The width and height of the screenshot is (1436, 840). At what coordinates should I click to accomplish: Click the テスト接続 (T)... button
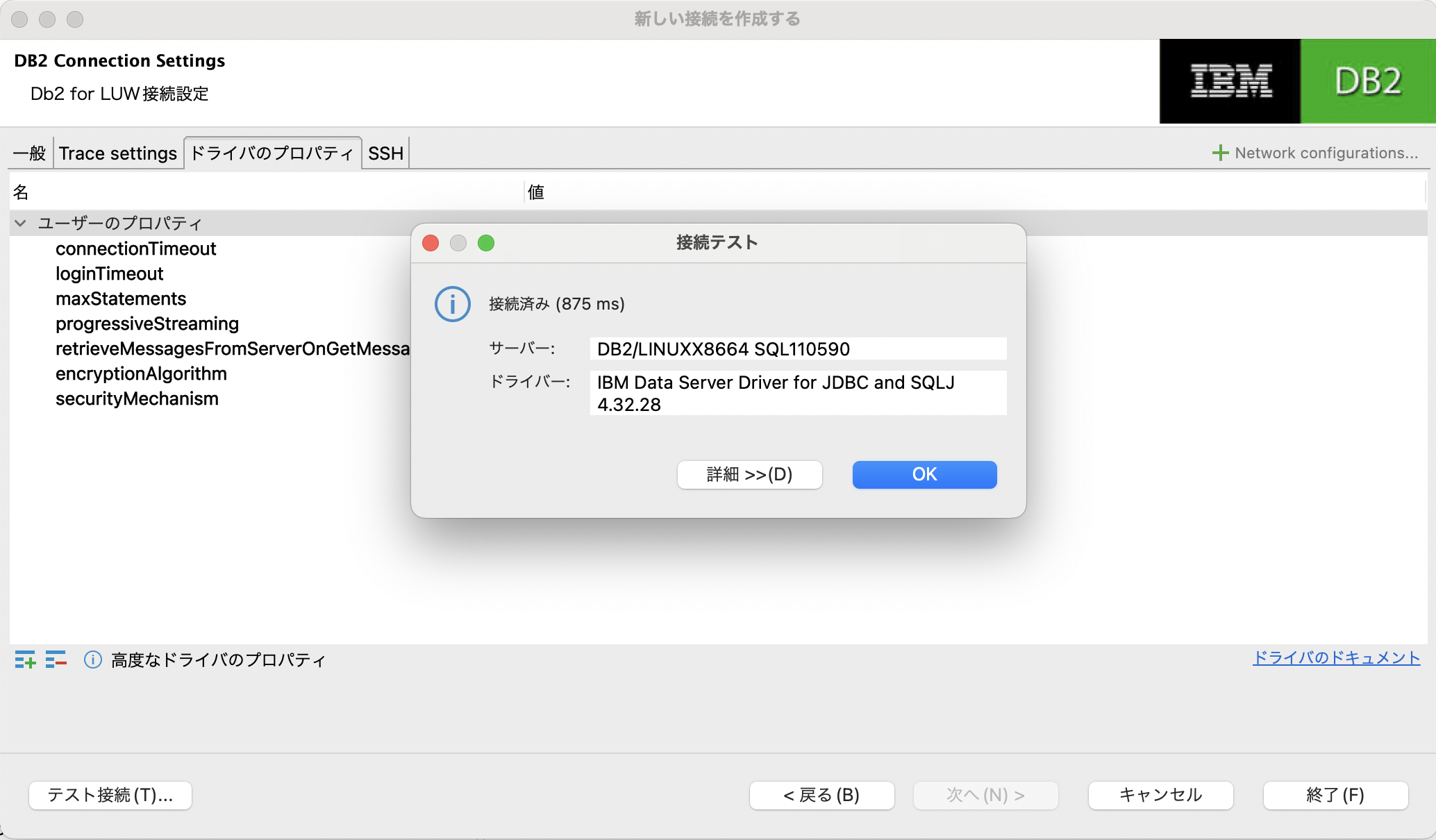pyautogui.click(x=110, y=795)
